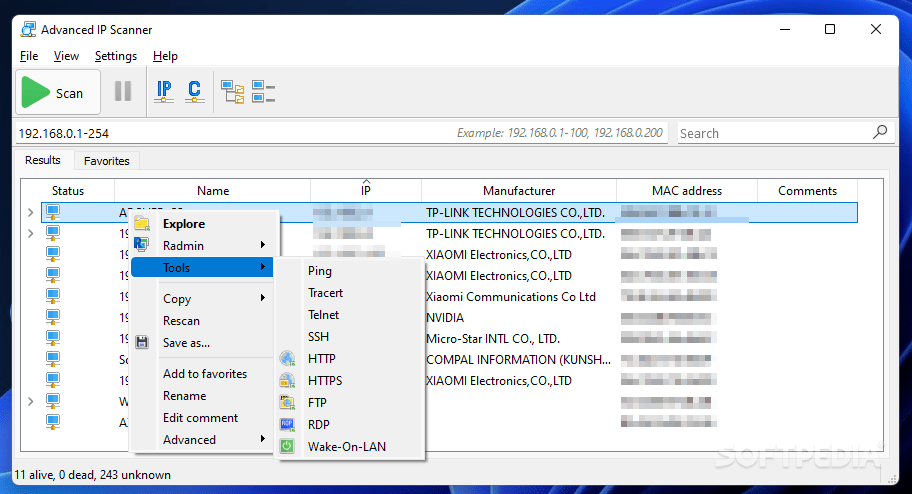Click the class C subnet icon
Screen dimensions: 912x494
194,91
